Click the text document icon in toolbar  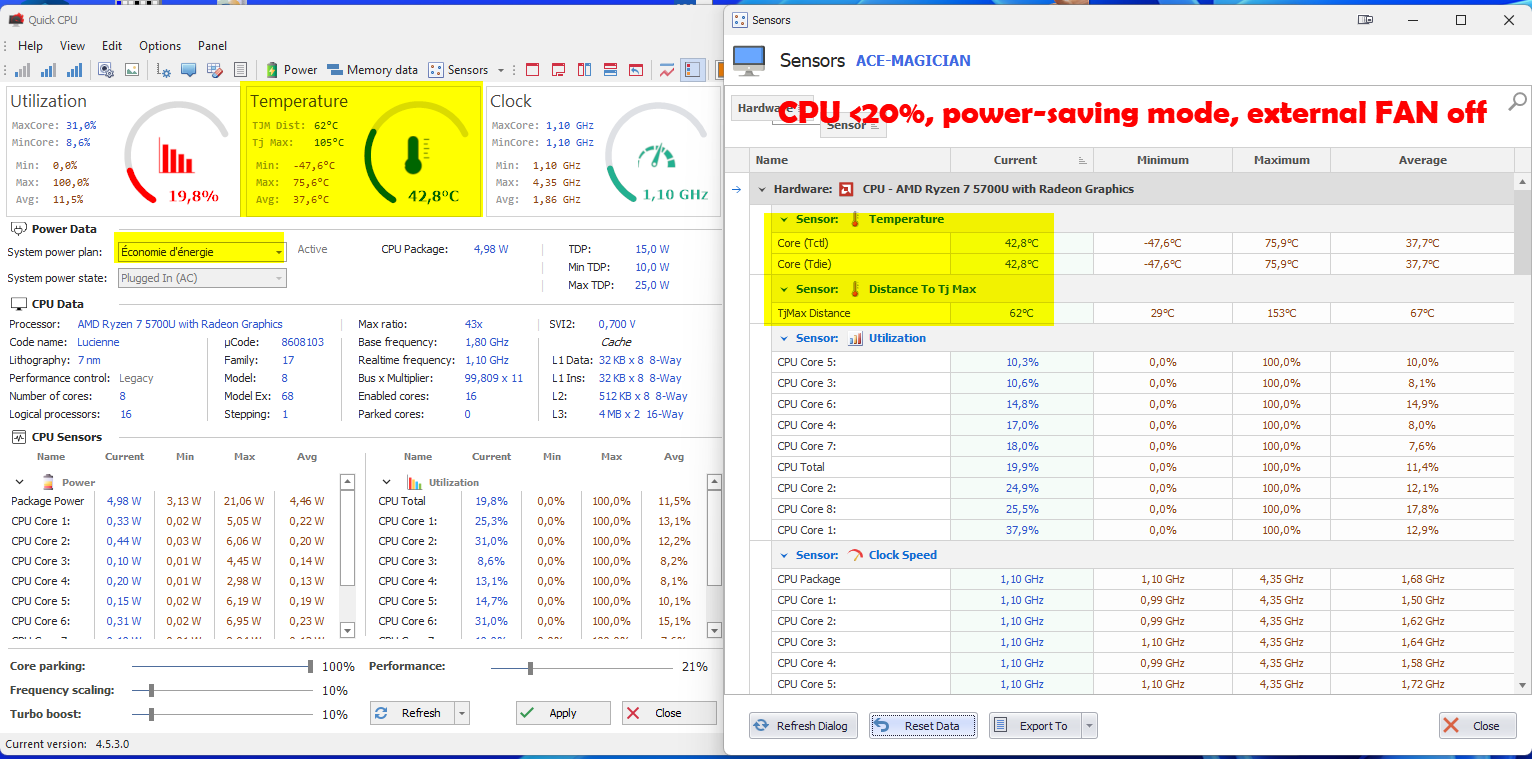point(240,70)
